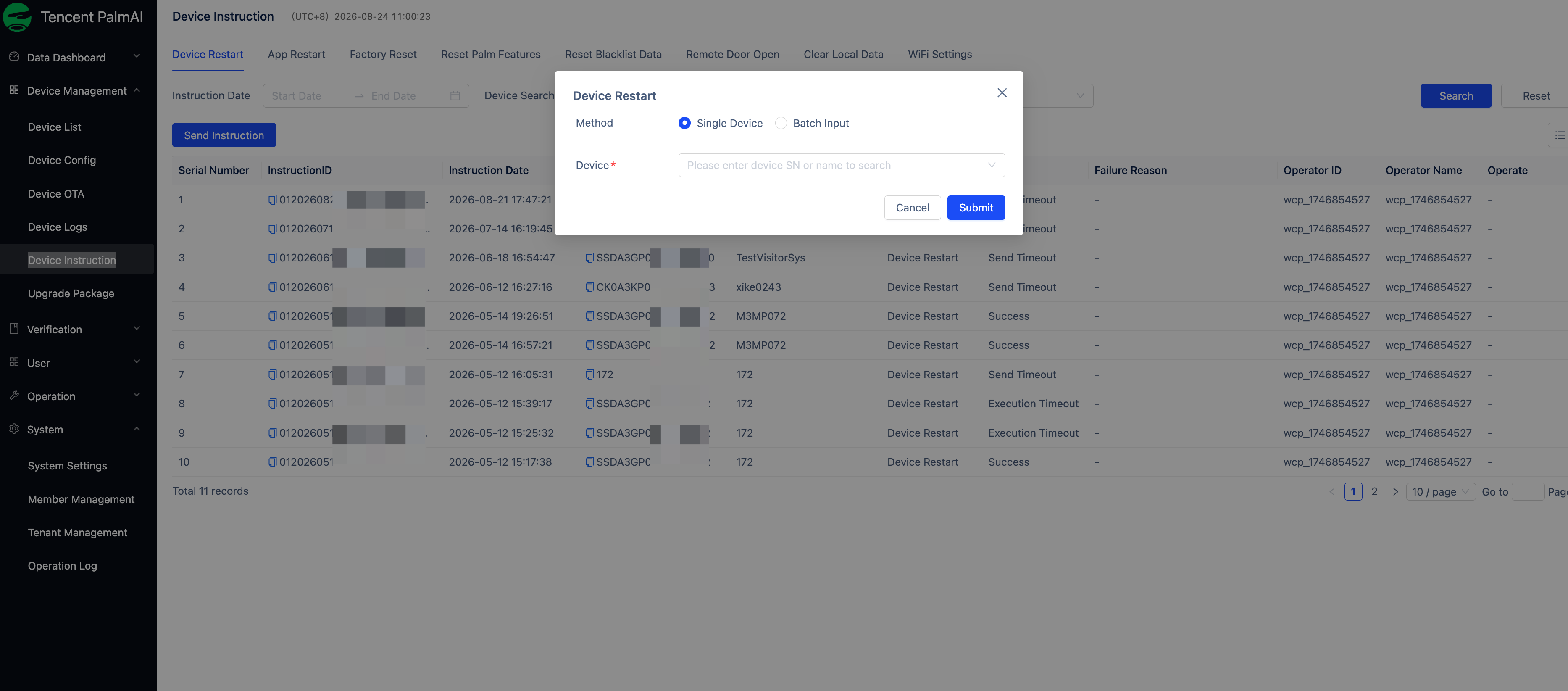Expand the Verification sidebar menu
Viewport: 1568px width, 691px height.
coord(76,329)
